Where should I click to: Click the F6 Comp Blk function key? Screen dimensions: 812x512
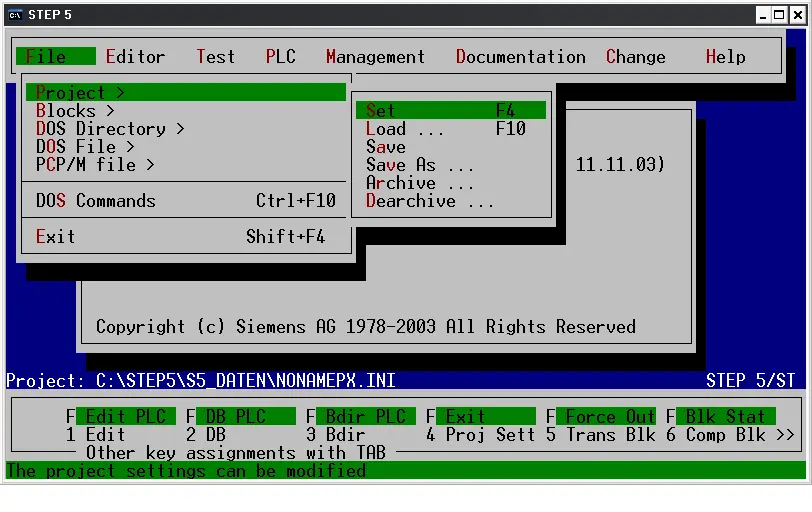point(716,434)
